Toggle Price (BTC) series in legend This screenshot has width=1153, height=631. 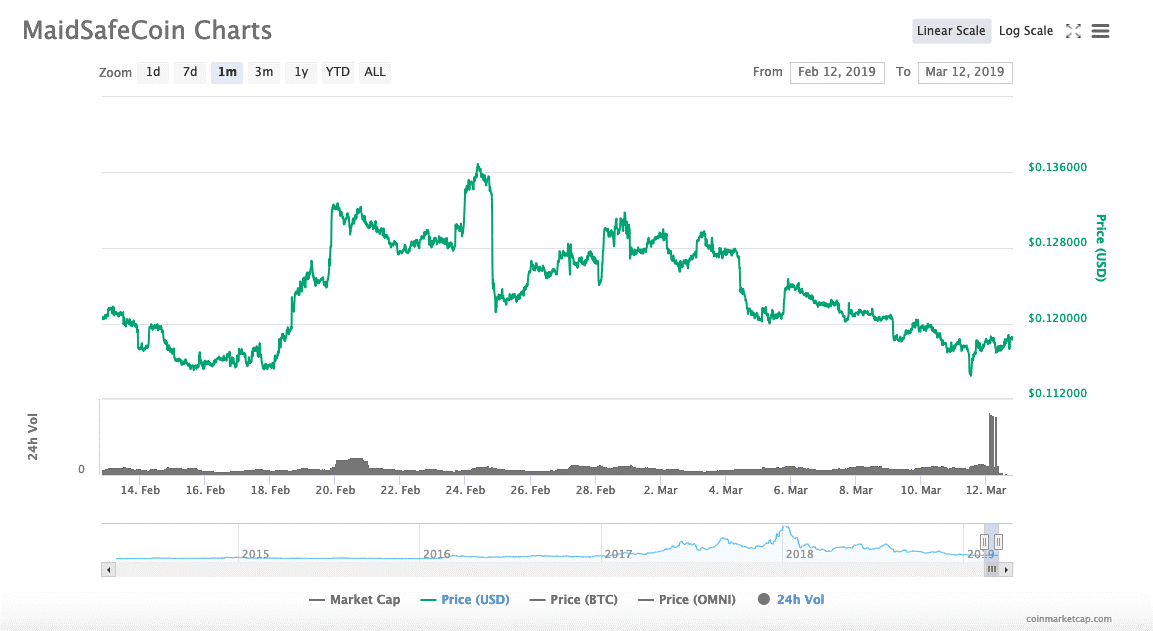pos(574,600)
